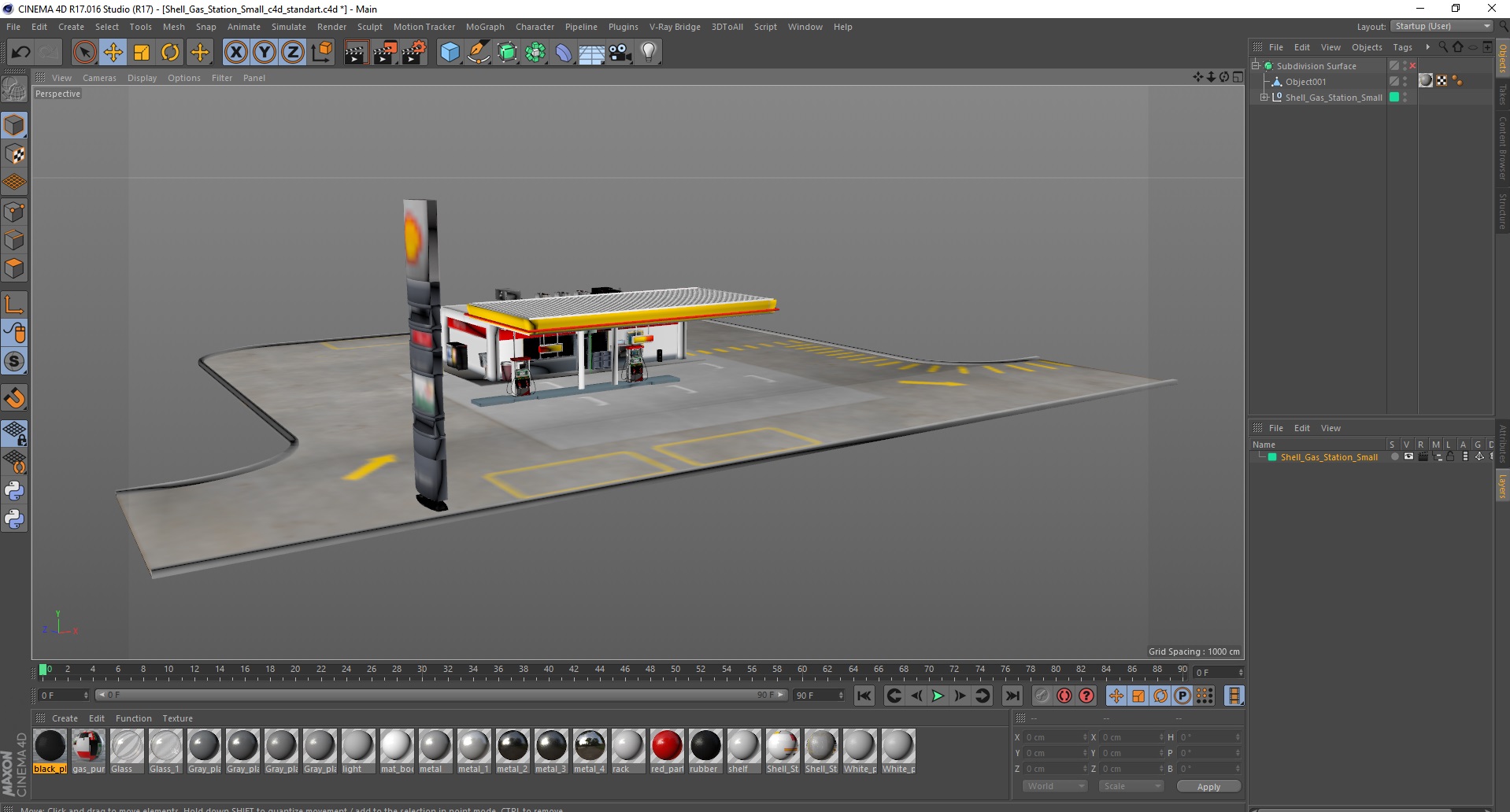Add a light object
Screen dimensions: 1510x812
point(649,53)
